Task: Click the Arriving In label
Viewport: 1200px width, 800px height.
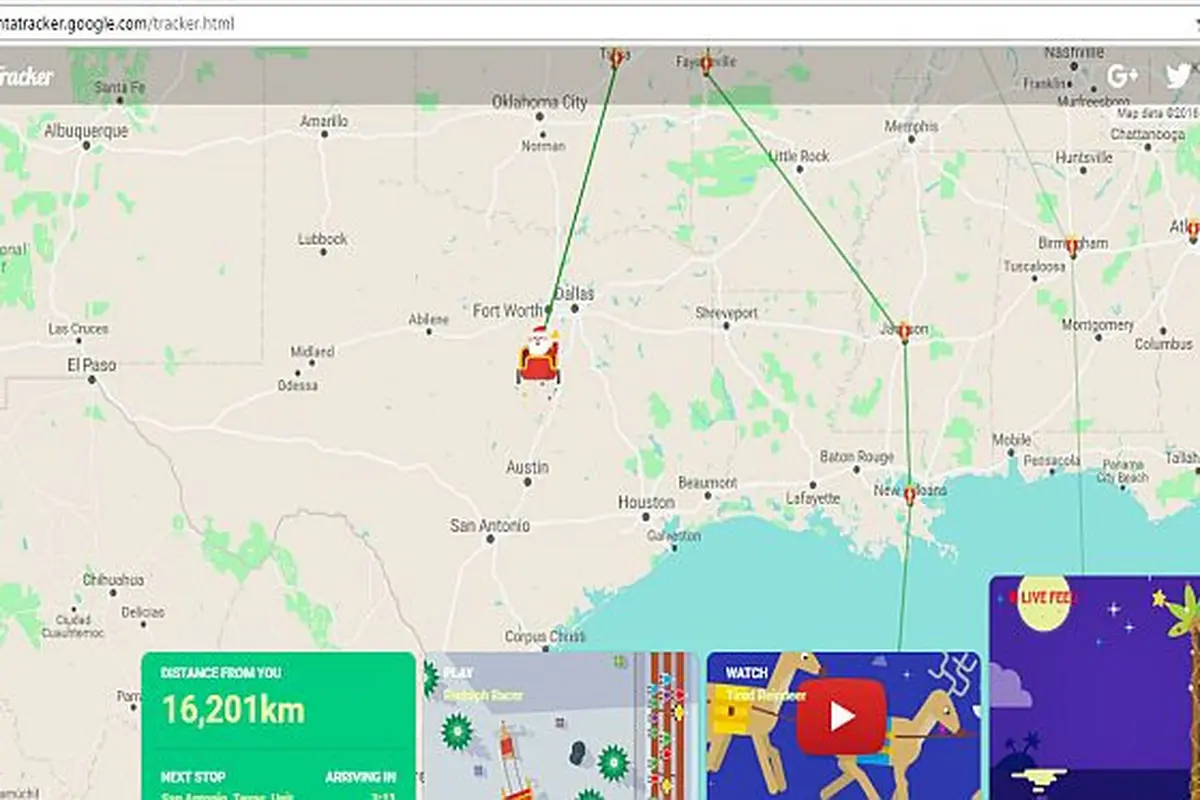Action: tap(360, 777)
